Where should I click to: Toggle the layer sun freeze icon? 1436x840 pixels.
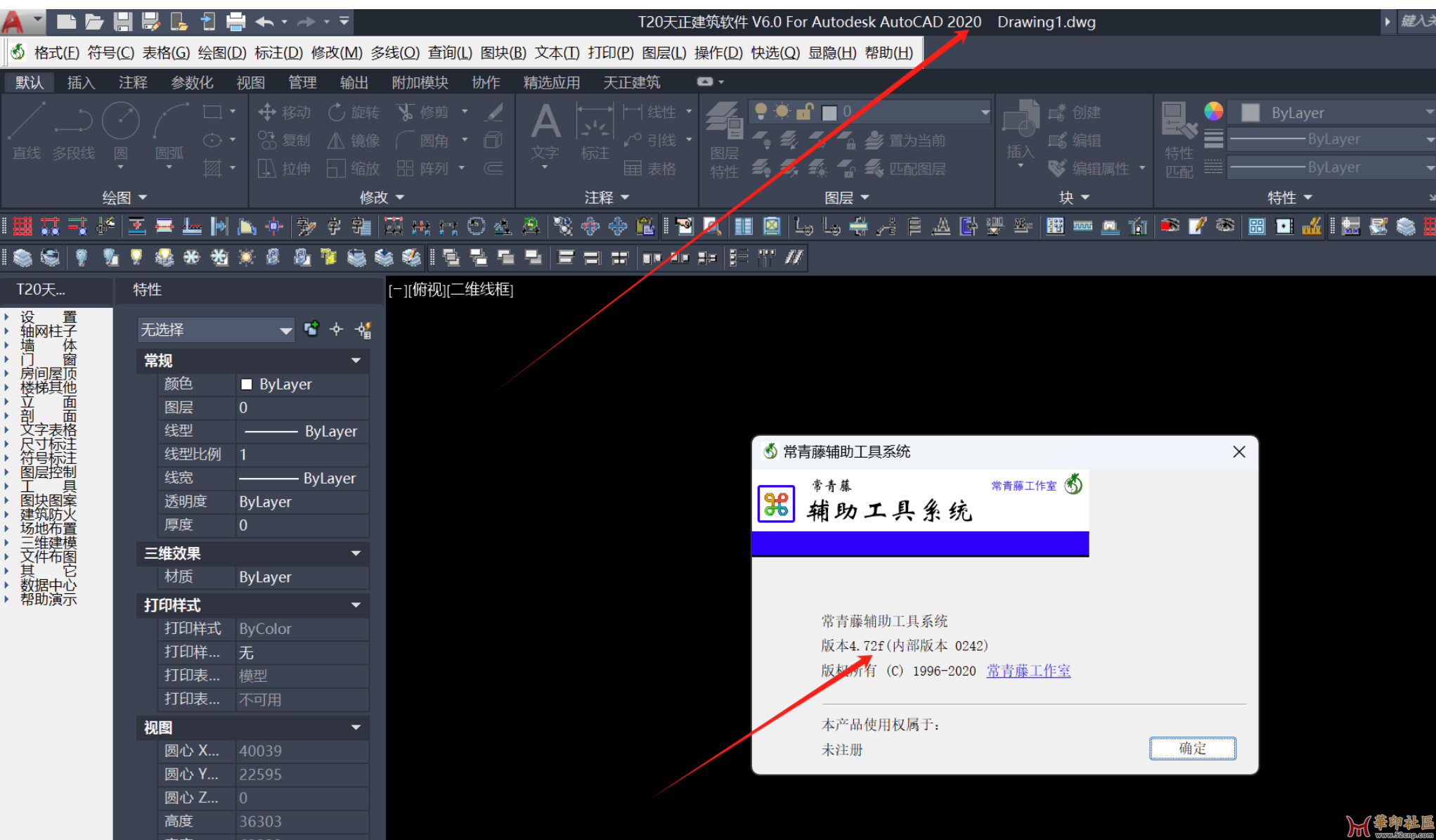(x=782, y=111)
